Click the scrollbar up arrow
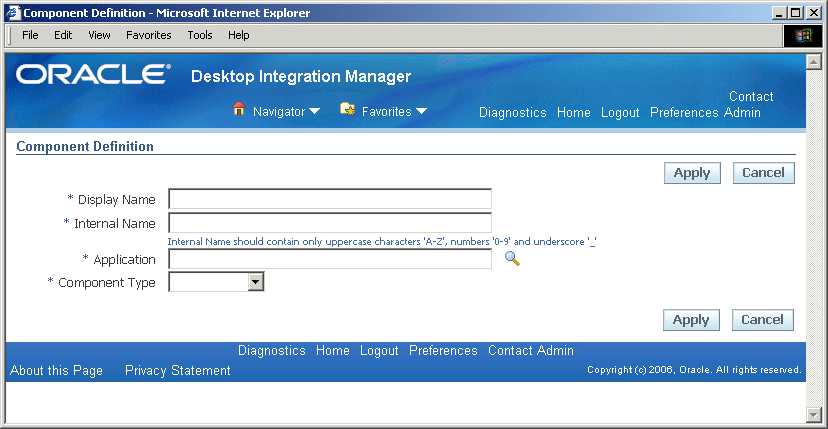Screen dimensions: 828x429 813,61
